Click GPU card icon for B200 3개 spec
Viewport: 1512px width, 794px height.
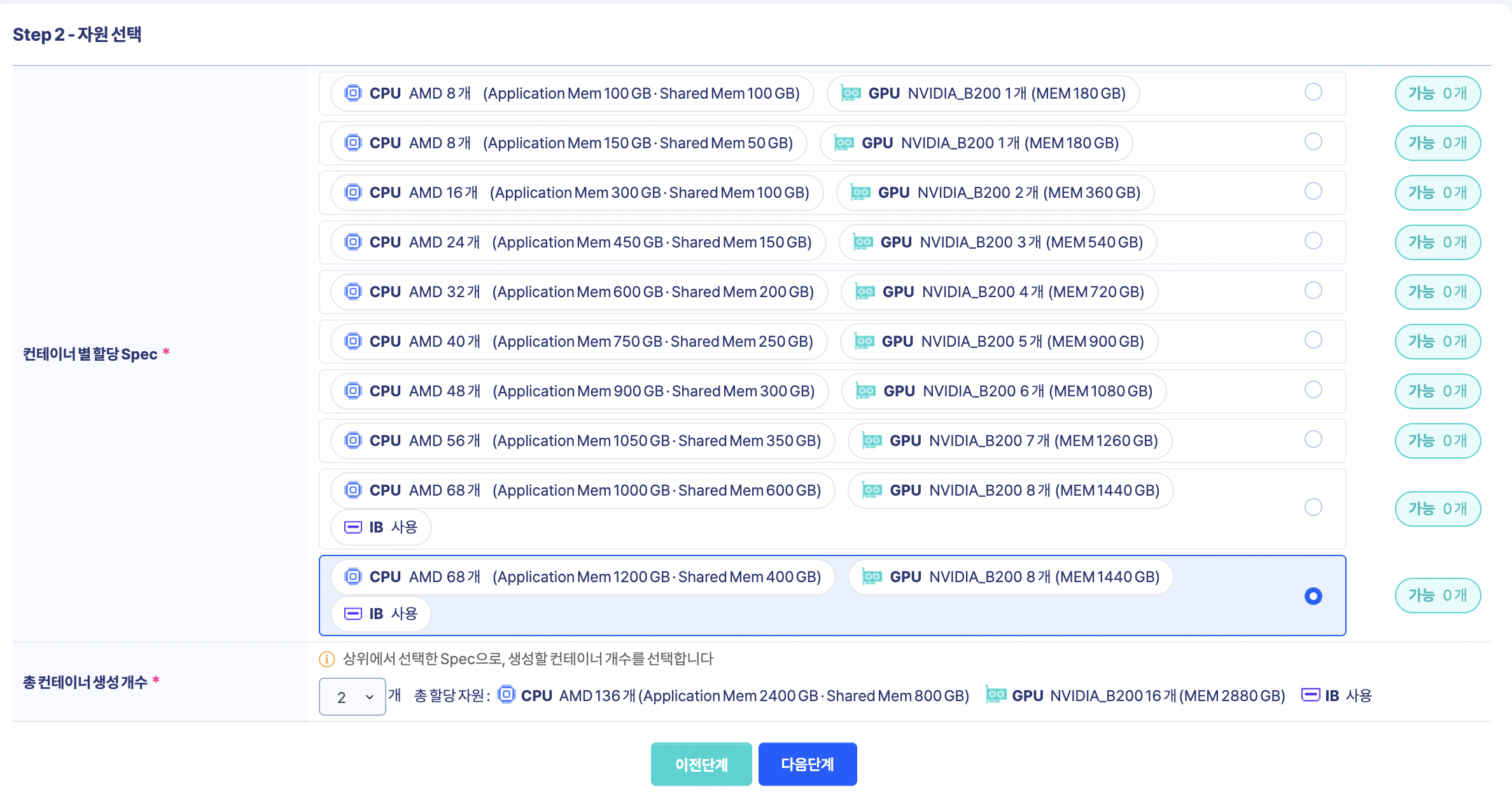[863, 242]
